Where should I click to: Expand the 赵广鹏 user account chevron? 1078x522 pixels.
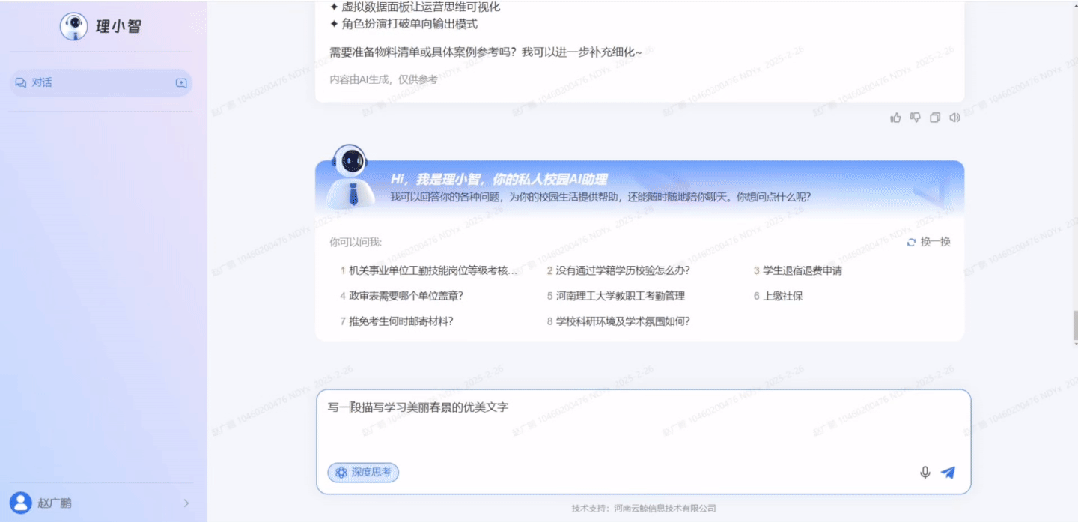click(x=186, y=503)
